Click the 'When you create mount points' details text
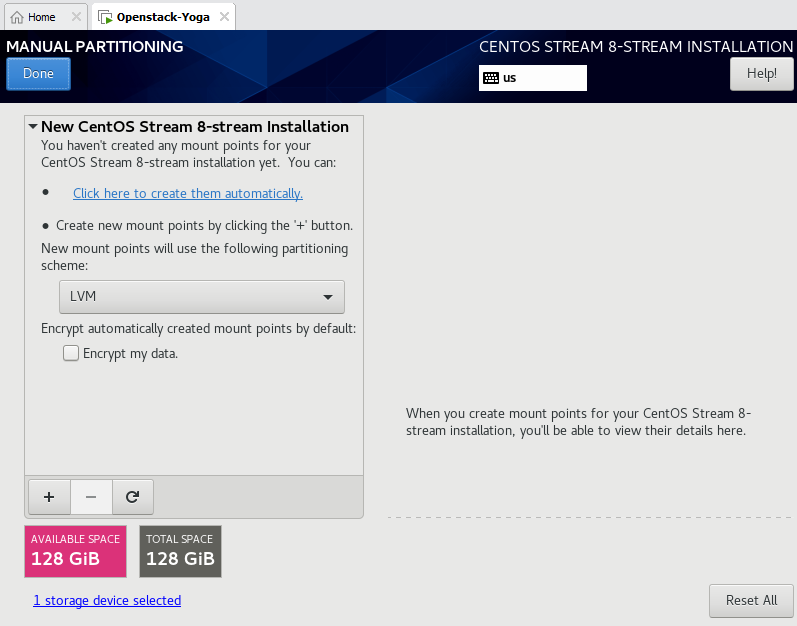 578,422
